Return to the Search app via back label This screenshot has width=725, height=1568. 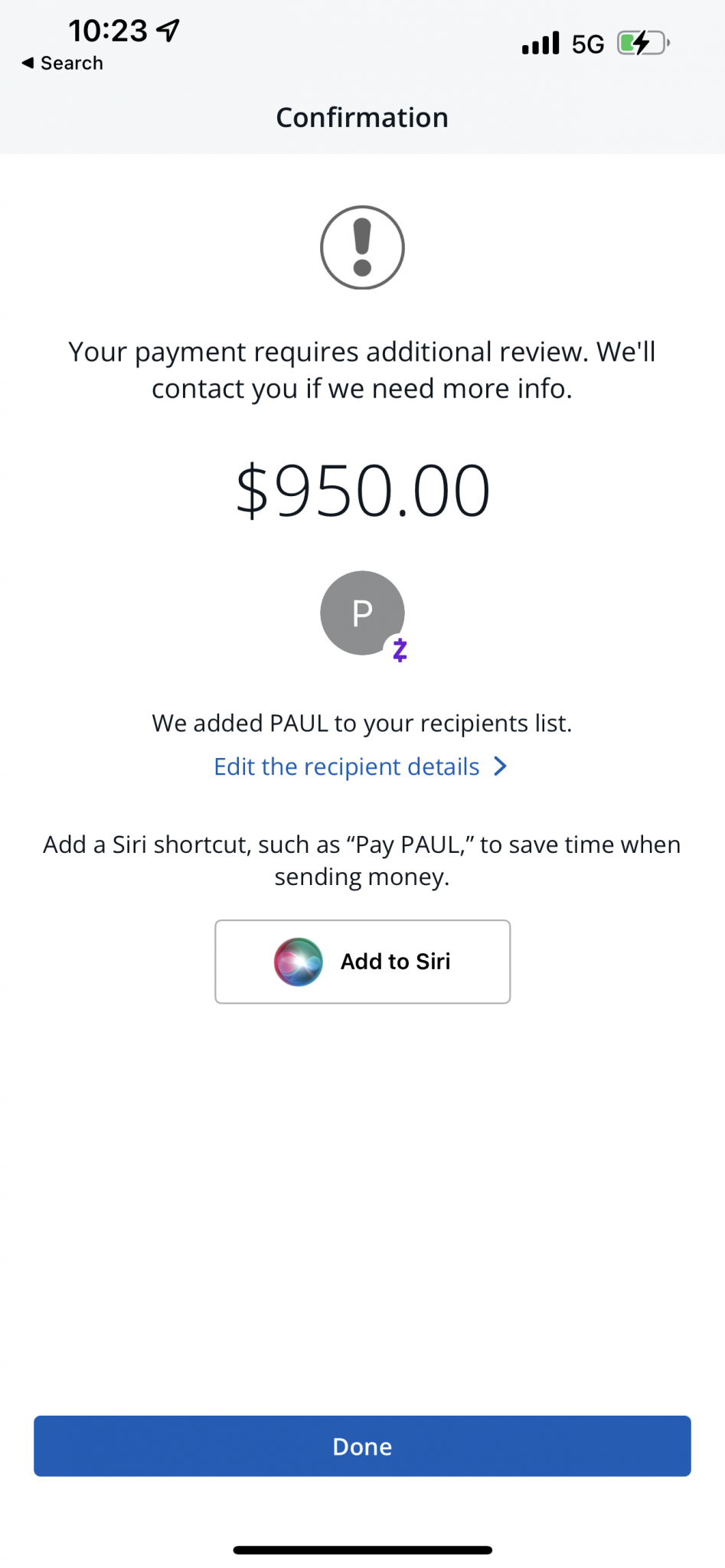point(72,63)
